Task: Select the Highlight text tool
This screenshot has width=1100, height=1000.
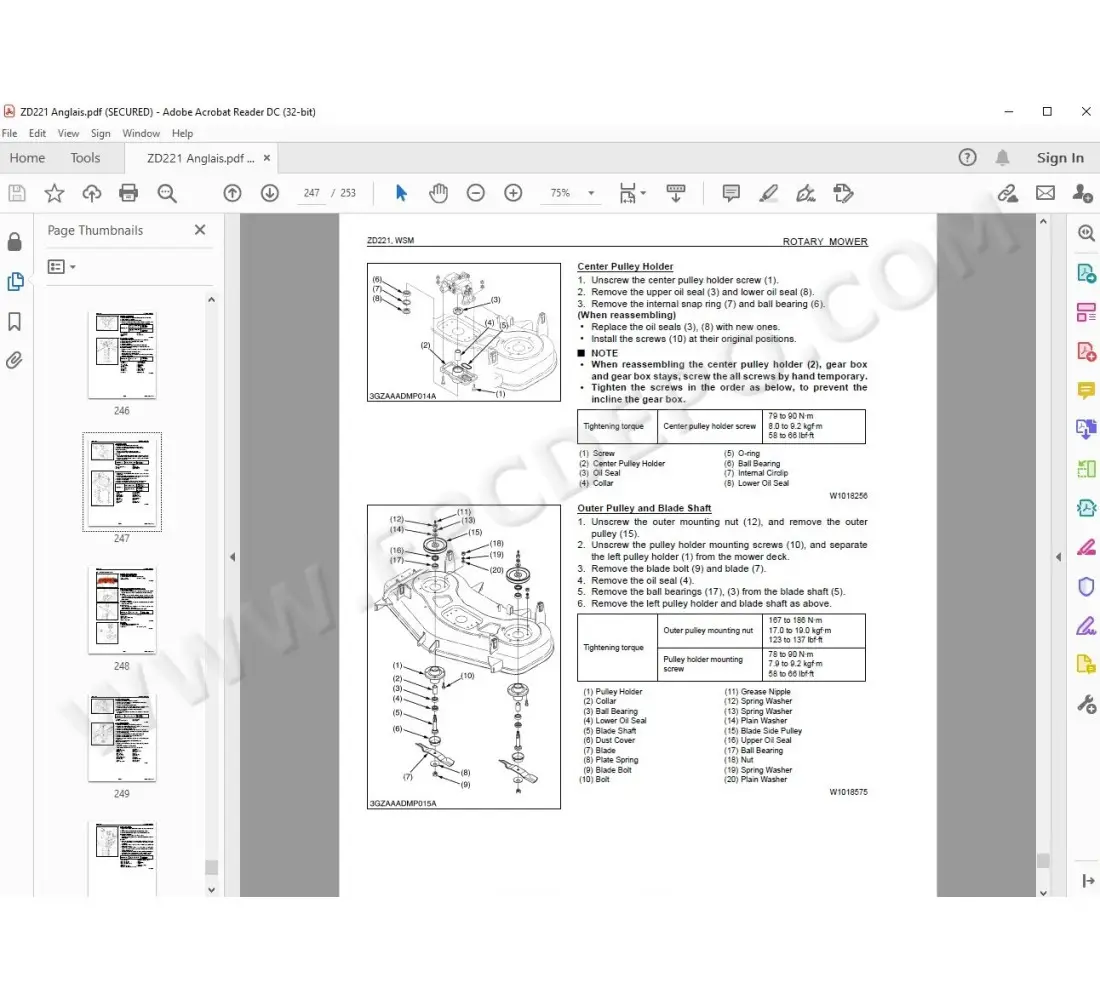Action: click(768, 193)
